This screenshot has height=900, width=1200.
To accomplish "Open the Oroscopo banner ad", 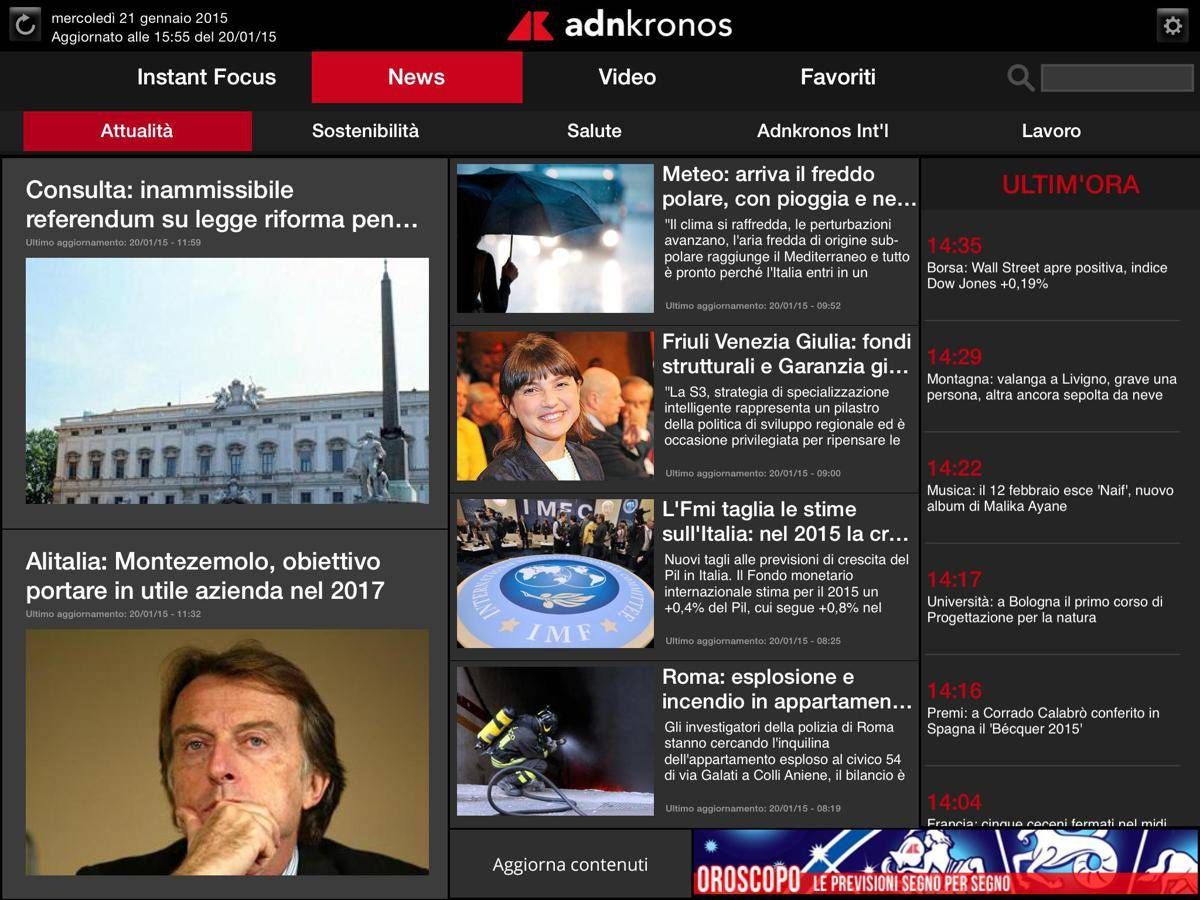I will pyautogui.click(x=945, y=863).
